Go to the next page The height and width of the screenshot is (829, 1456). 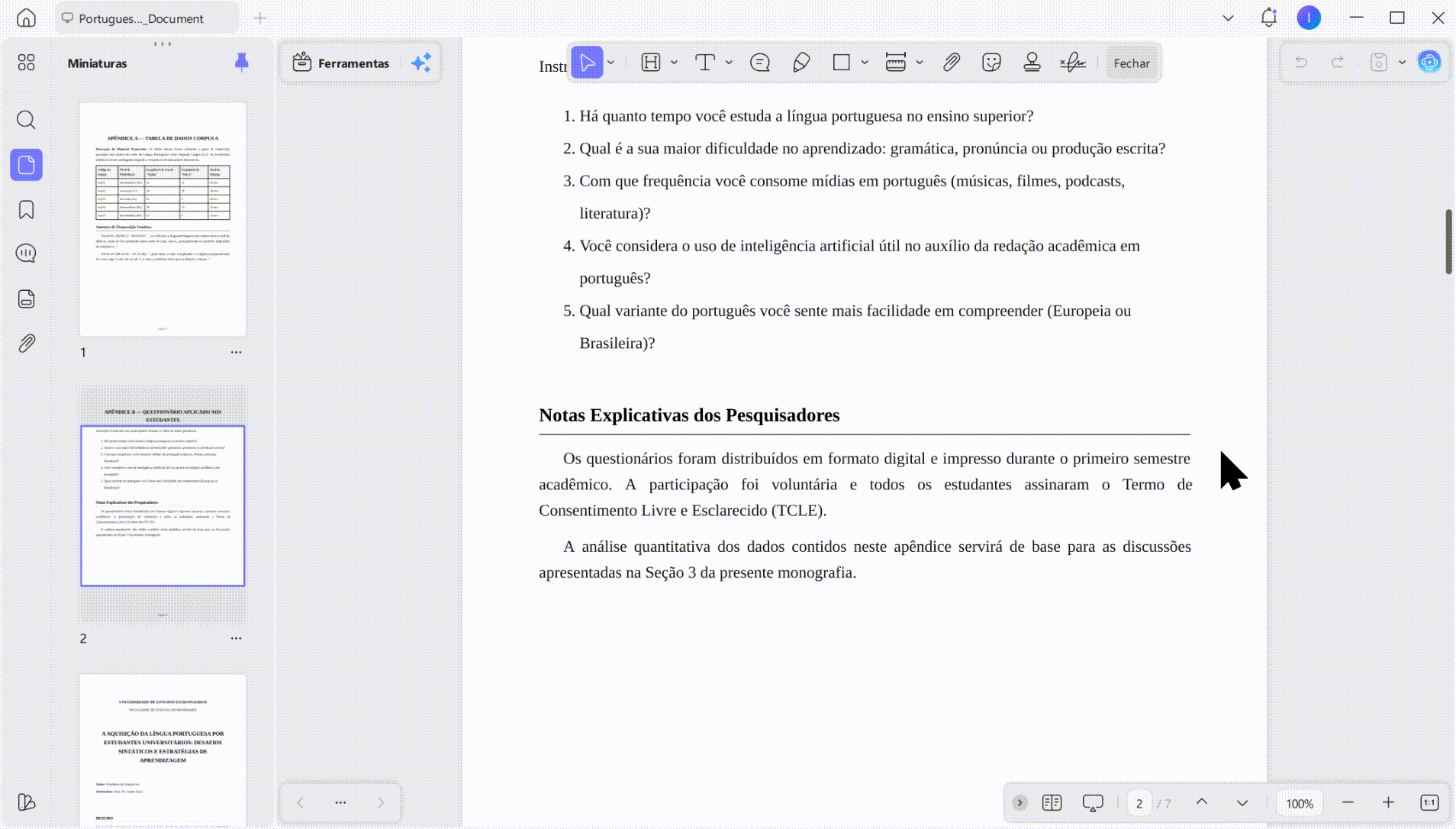click(x=1242, y=802)
